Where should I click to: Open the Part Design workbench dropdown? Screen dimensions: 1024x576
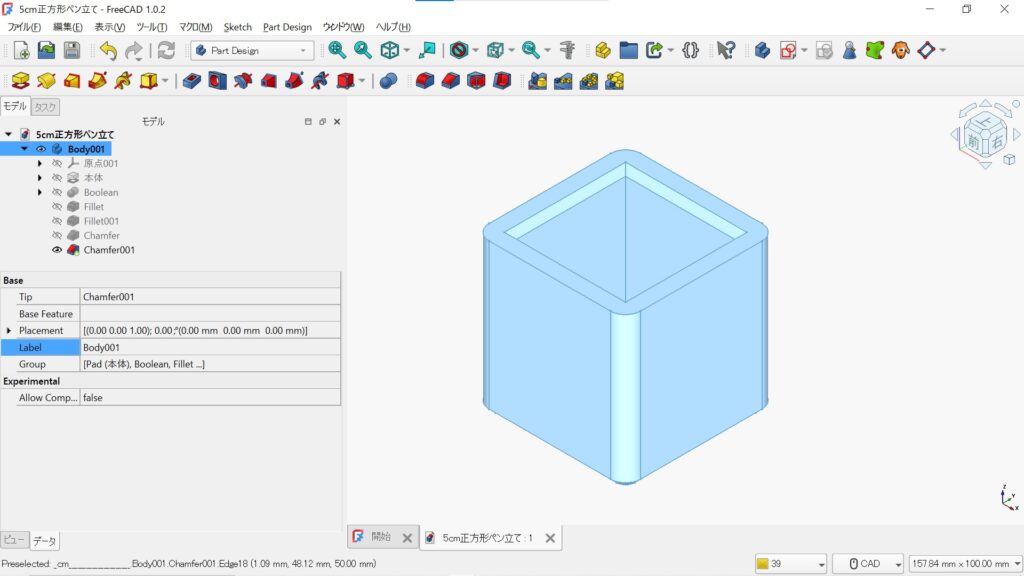click(252, 50)
